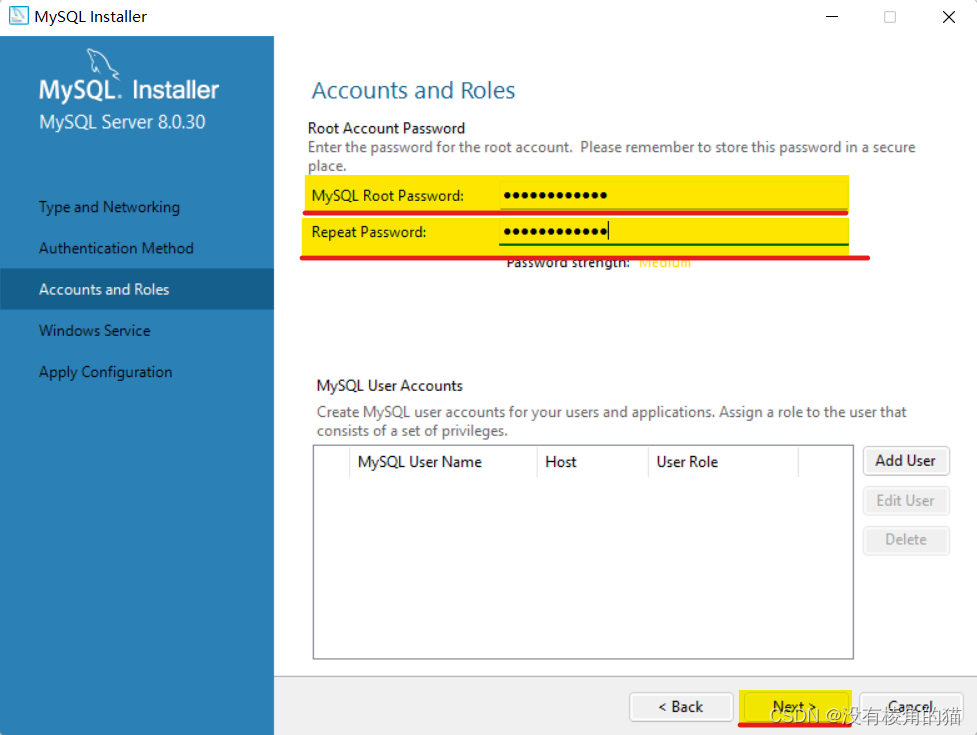977x735 pixels.
Task: Click the Add User button
Action: 905,461
